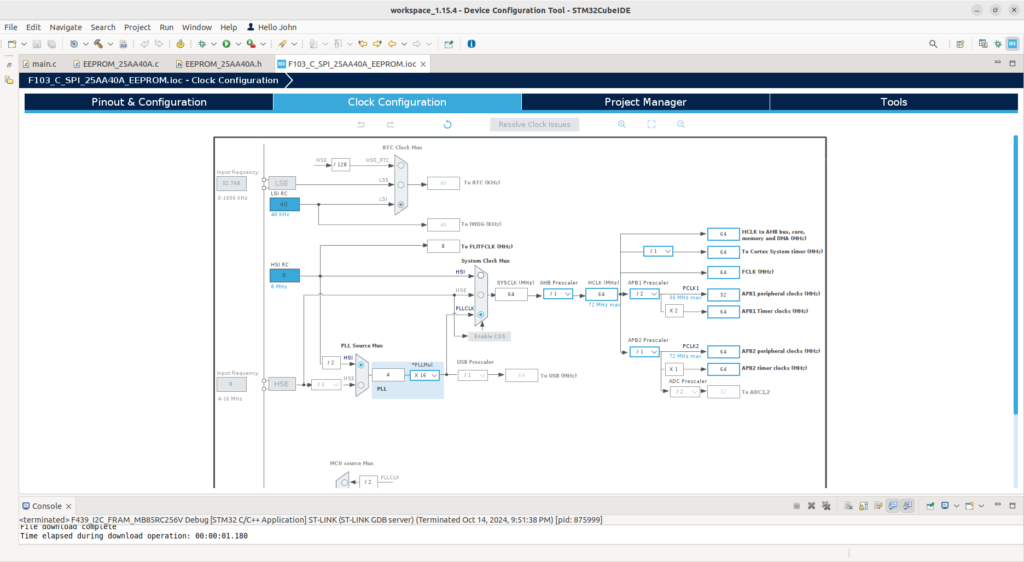Click the New file toolbar icon
The height and width of the screenshot is (562, 1024).
(12, 44)
